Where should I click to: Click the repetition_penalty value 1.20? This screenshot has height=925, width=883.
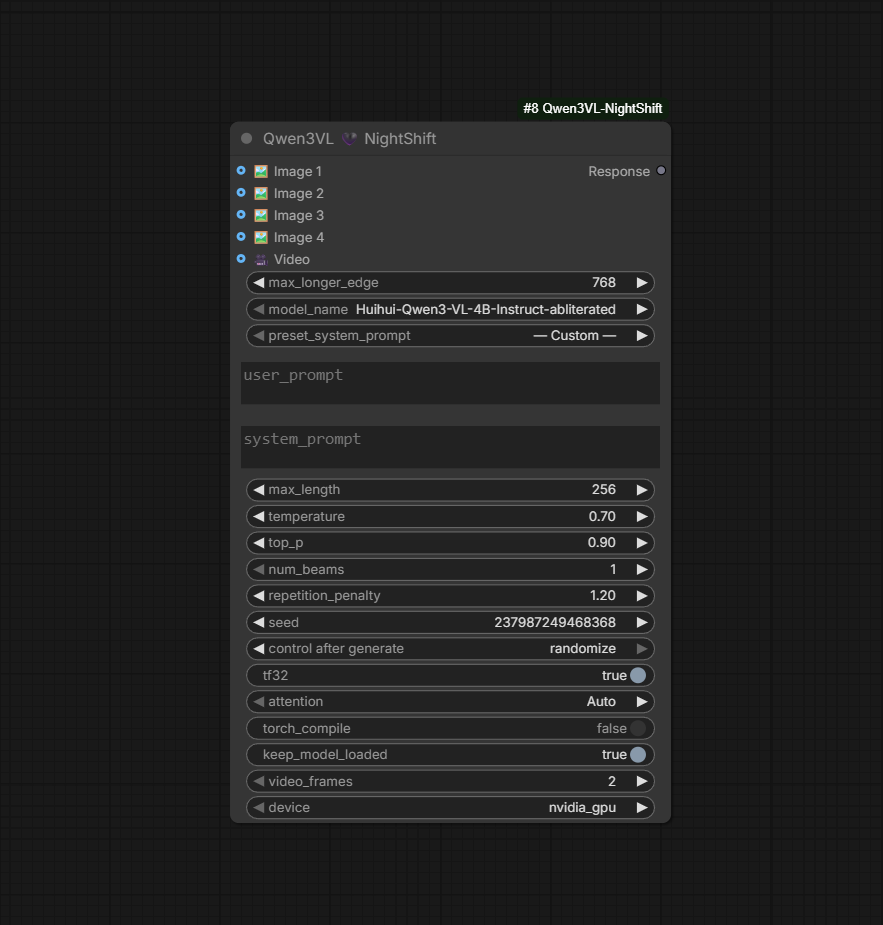coord(602,596)
